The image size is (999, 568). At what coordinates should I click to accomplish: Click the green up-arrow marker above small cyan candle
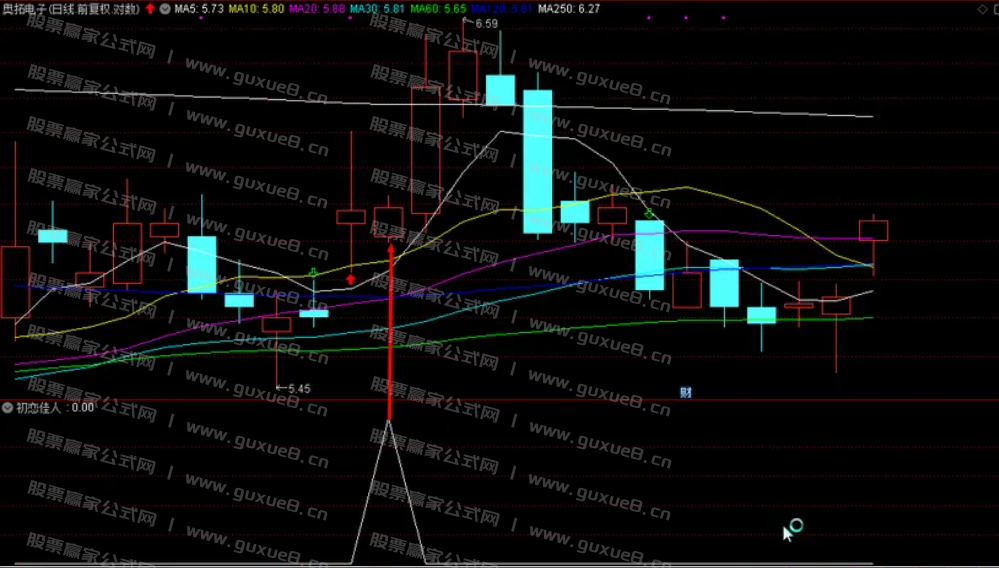(x=313, y=271)
